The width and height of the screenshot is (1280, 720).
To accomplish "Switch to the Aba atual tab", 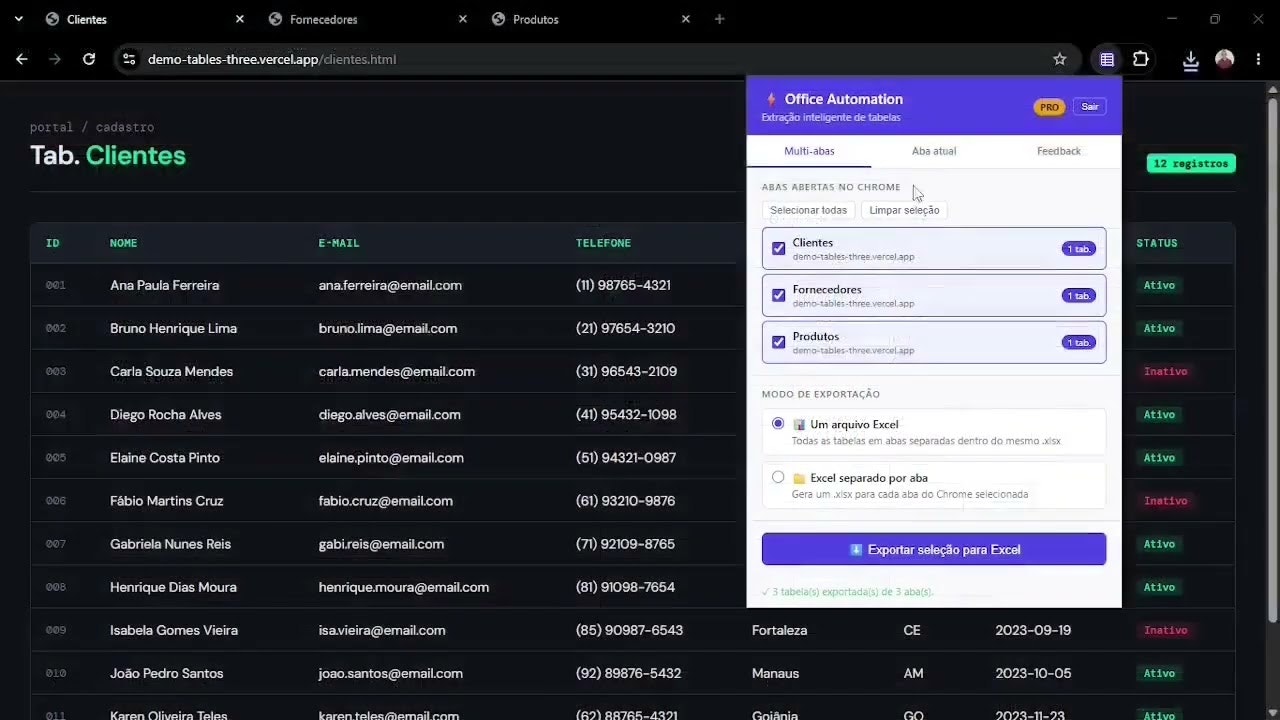I will pyautogui.click(x=934, y=151).
